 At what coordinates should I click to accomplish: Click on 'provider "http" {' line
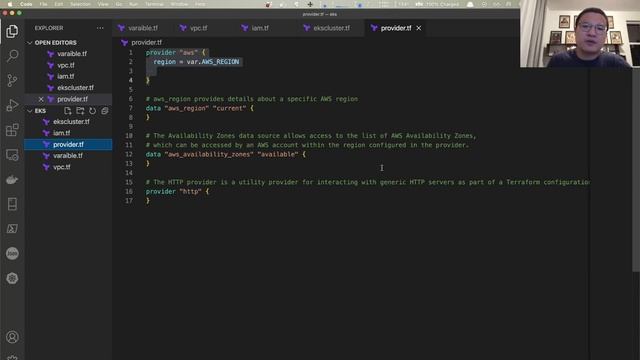(x=177, y=191)
